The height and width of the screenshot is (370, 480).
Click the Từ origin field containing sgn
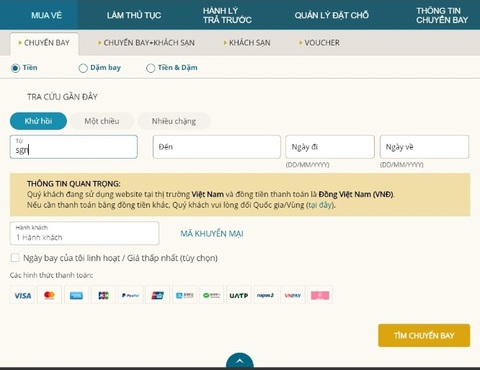point(74,147)
